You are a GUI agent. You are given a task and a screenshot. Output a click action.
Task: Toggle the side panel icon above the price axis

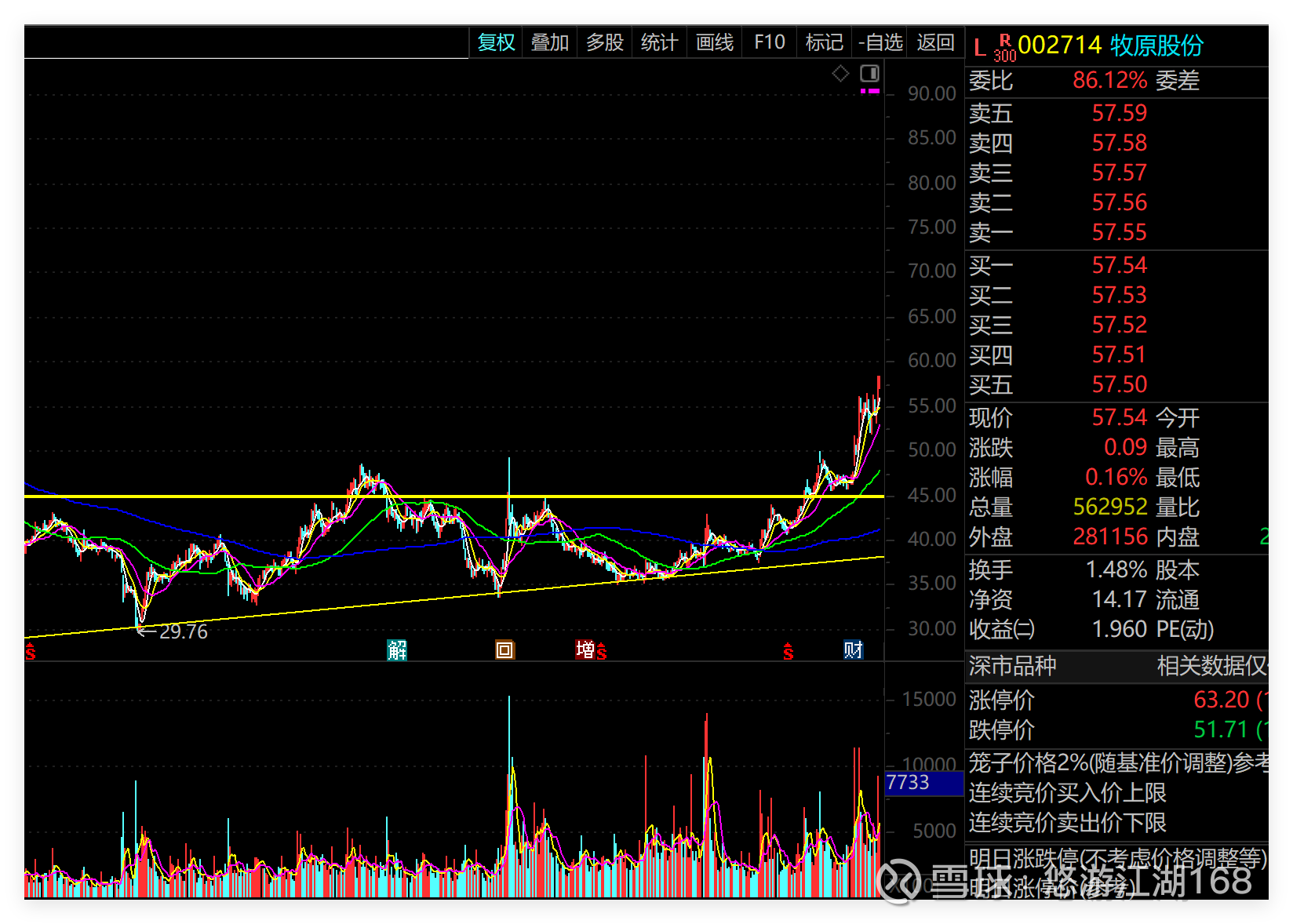[869, 74]
